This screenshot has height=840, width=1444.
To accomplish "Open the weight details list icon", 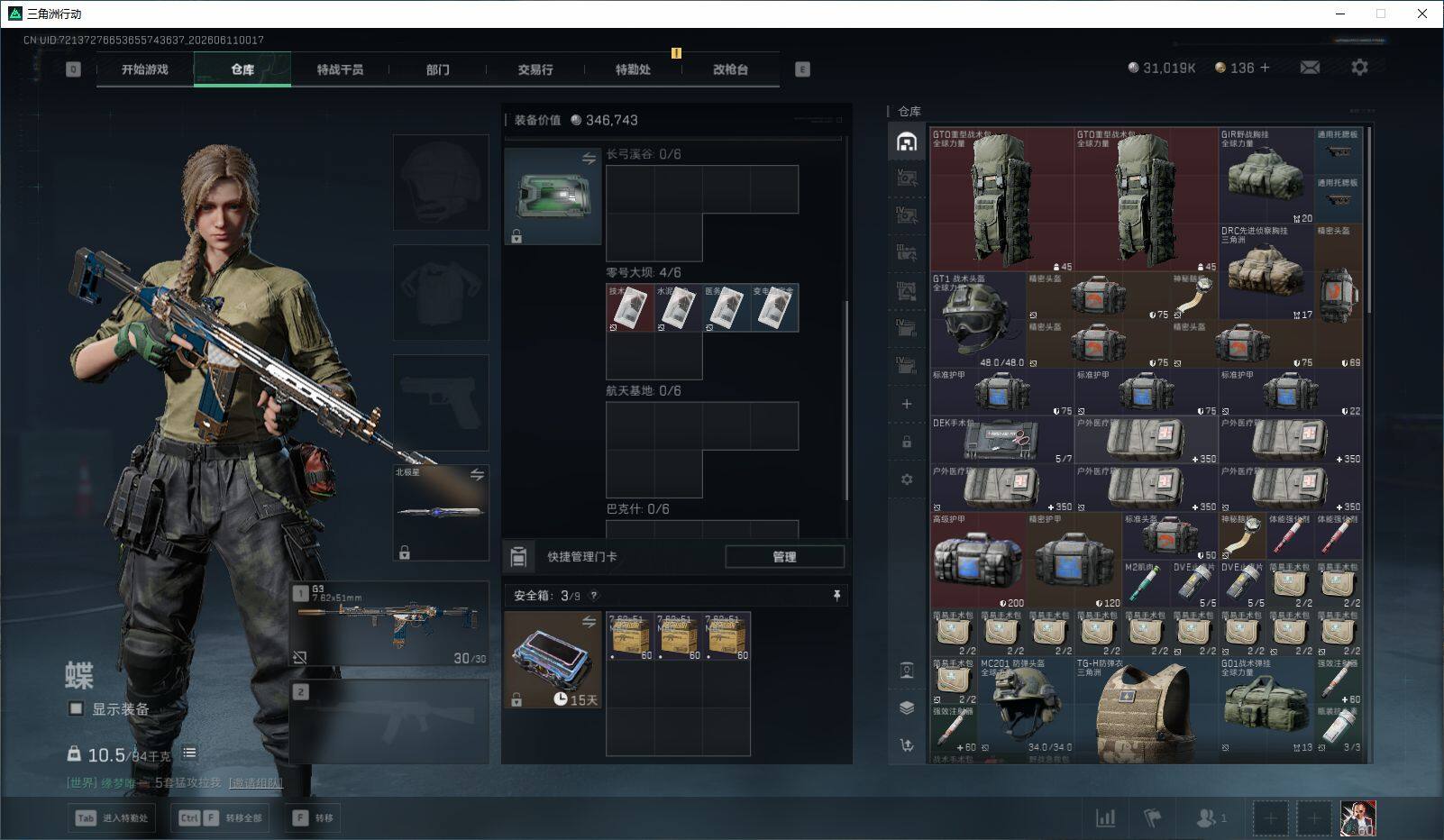I will [x=189, y=753].
